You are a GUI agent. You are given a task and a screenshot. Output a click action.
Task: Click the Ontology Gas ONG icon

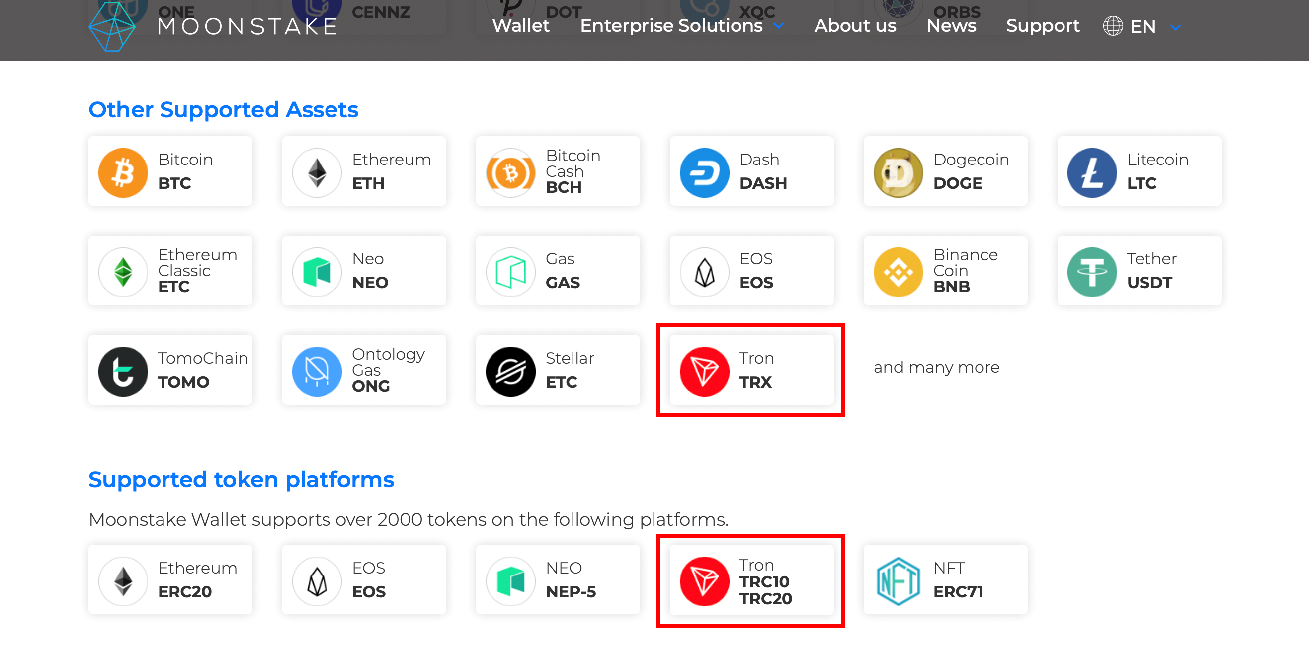pos(317,371)
